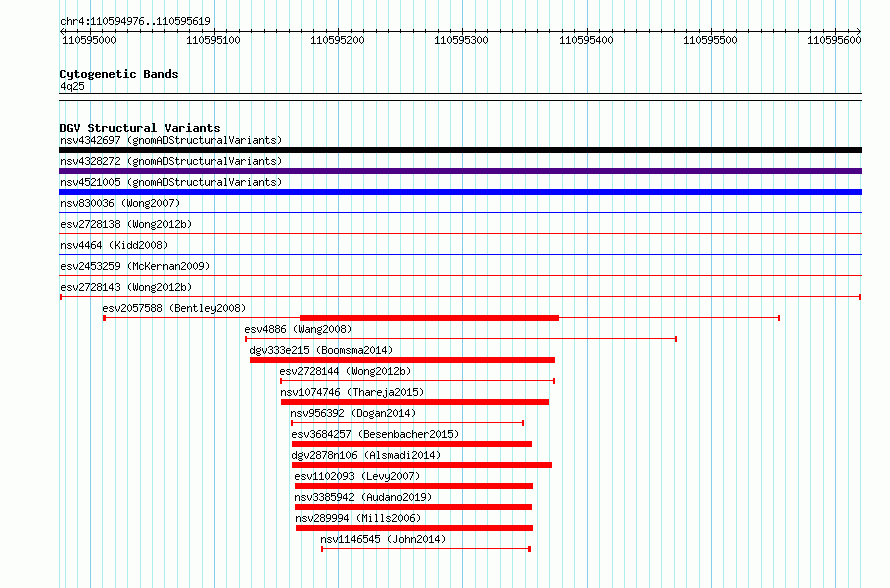Viewport: 890px width, 588px height.
Task: Click ruler position 110595100
Action: click(x=213, y=40)
